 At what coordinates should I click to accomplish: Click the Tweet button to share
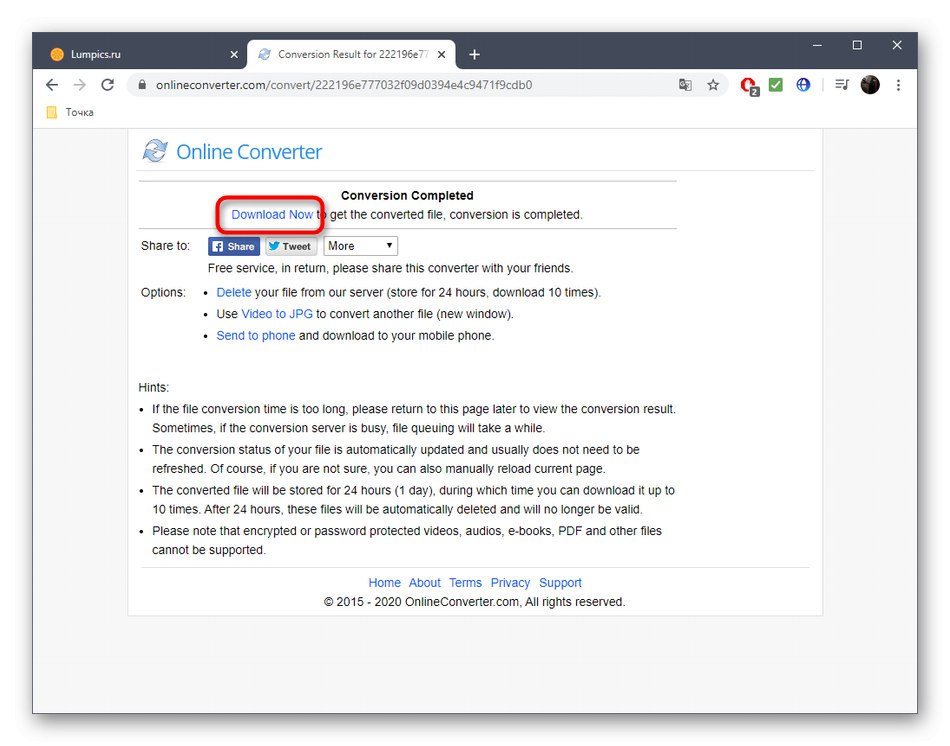(x=290, y=245)
